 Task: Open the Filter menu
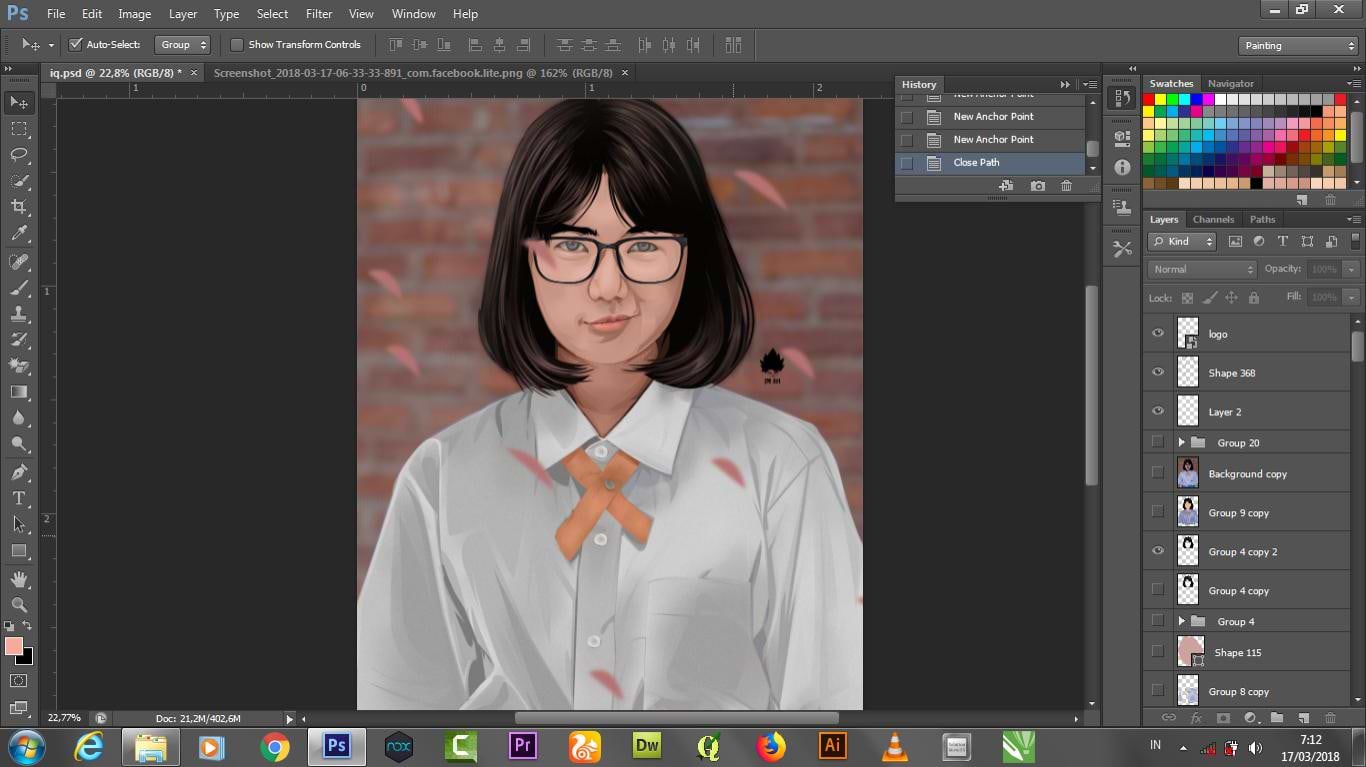[319, 14]
